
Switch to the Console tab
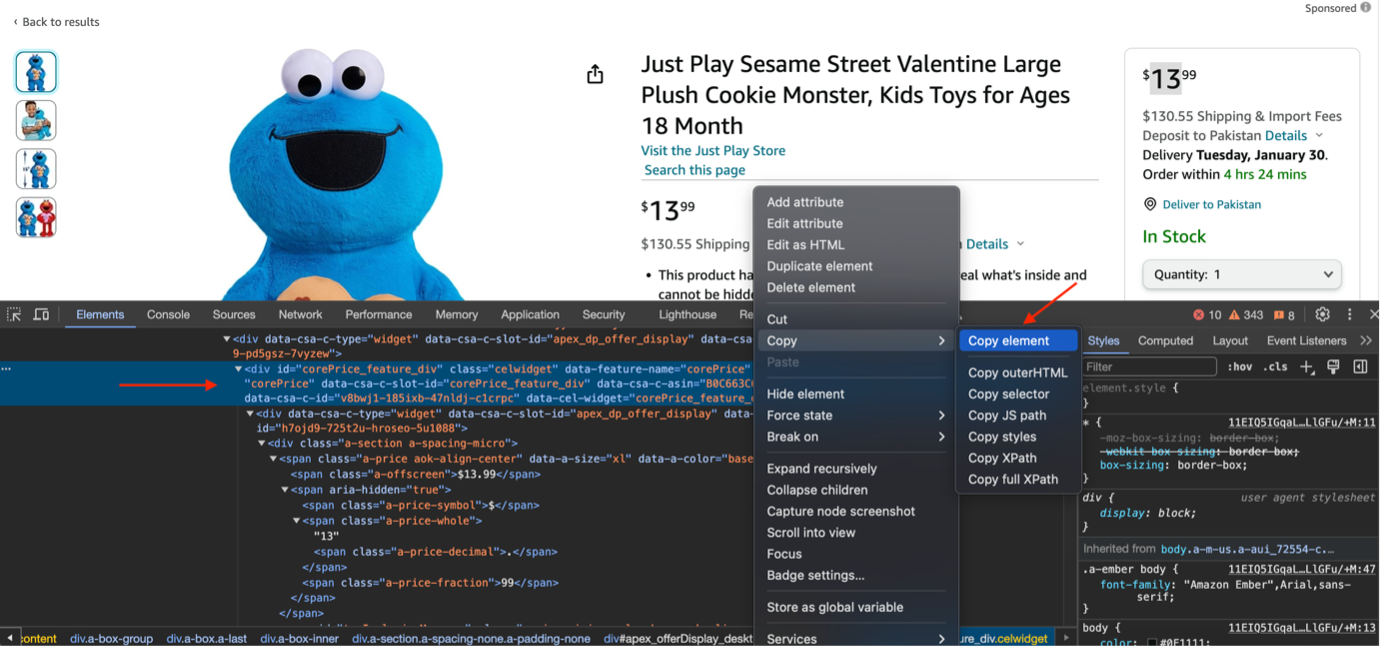pos(168,315)
